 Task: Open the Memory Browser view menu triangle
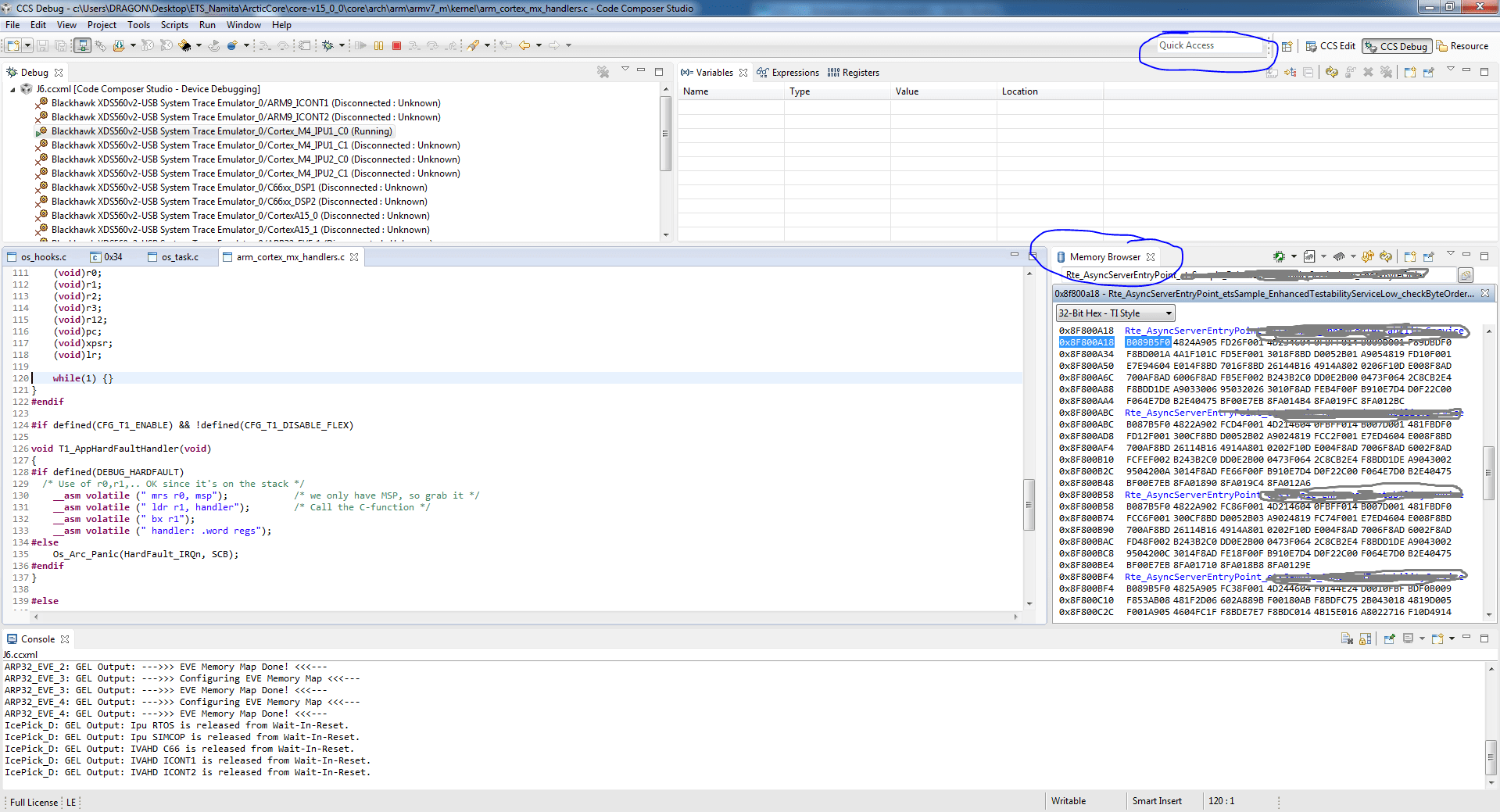click(x=1451, y=255)
